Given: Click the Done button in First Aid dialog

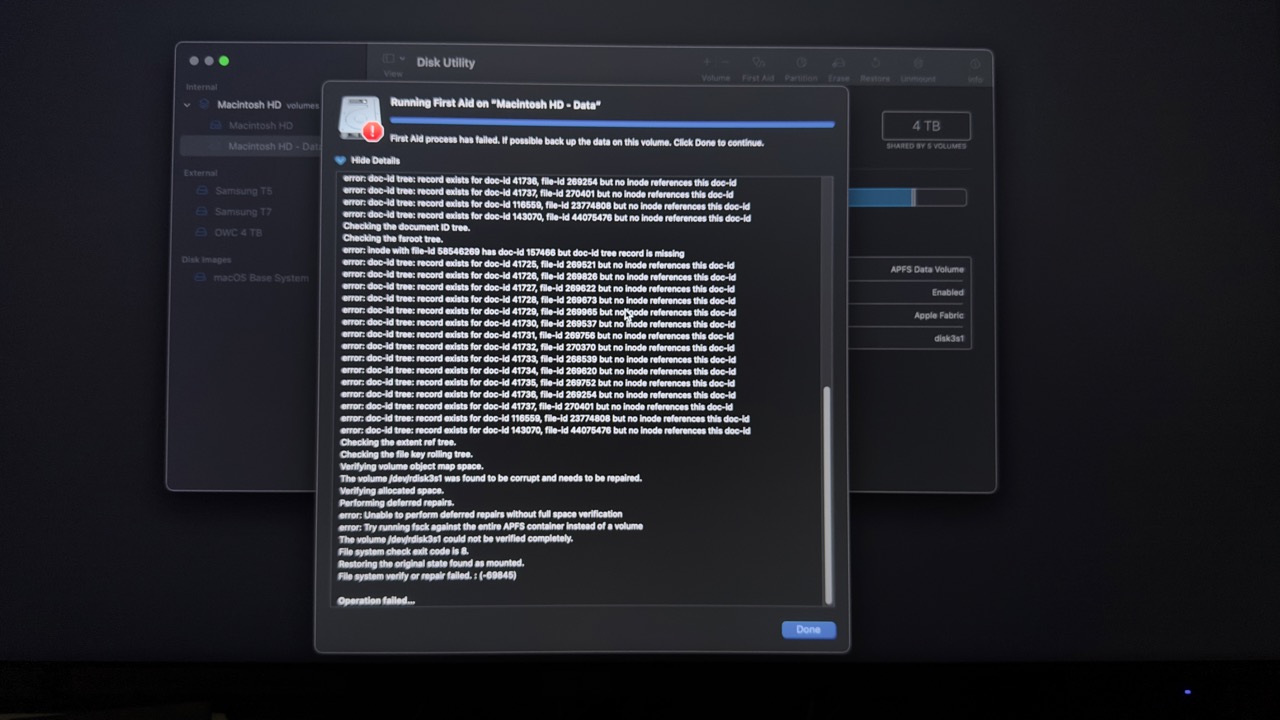Looking at the screenshot, I should pos(808,630).
